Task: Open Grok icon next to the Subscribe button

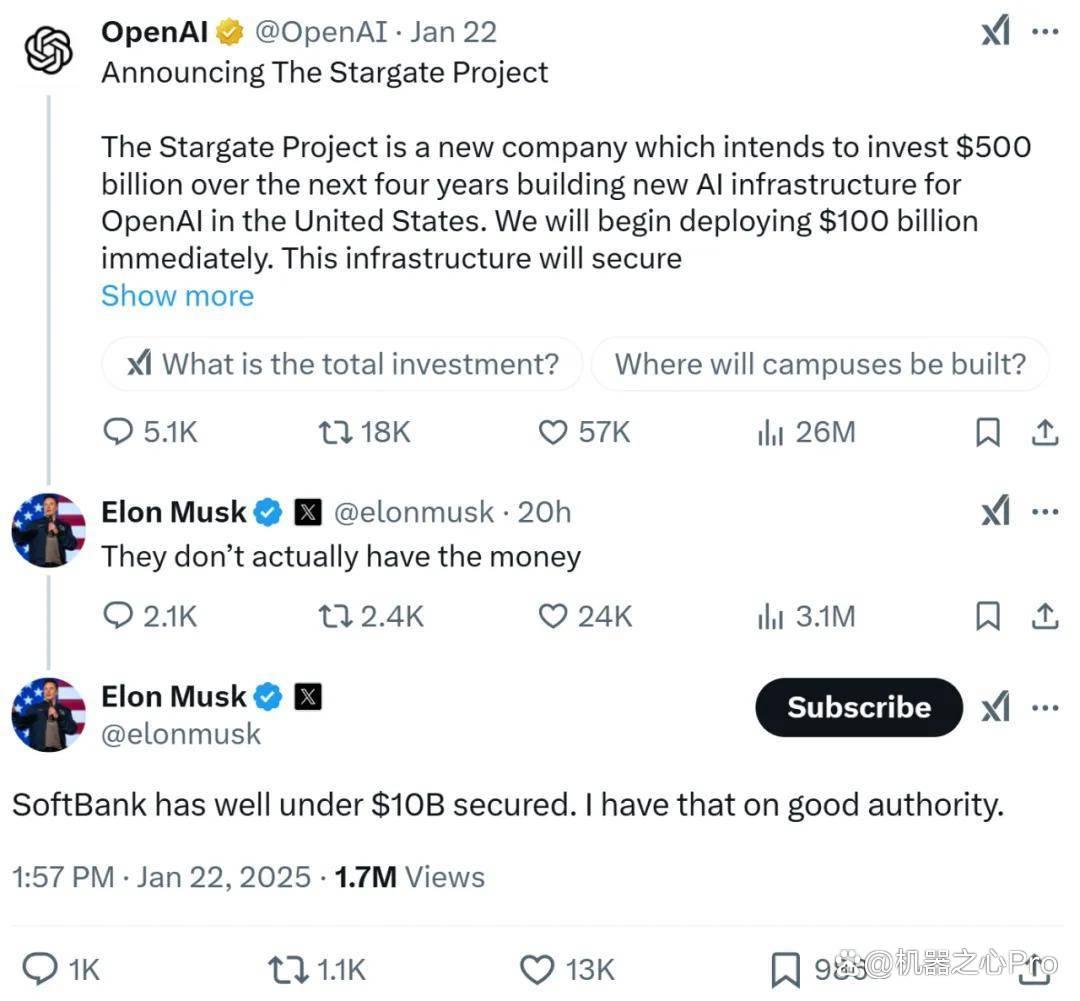Action: point(995,708)
